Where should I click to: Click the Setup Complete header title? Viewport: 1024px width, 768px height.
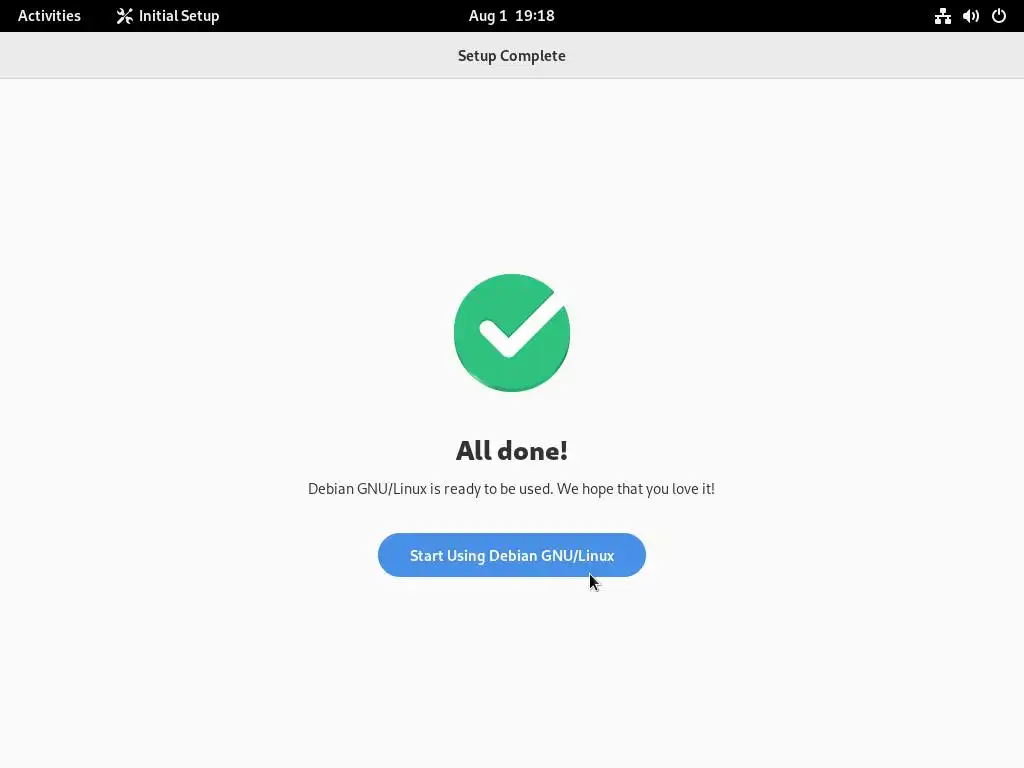pyautogui.click(x=511, y=56)
